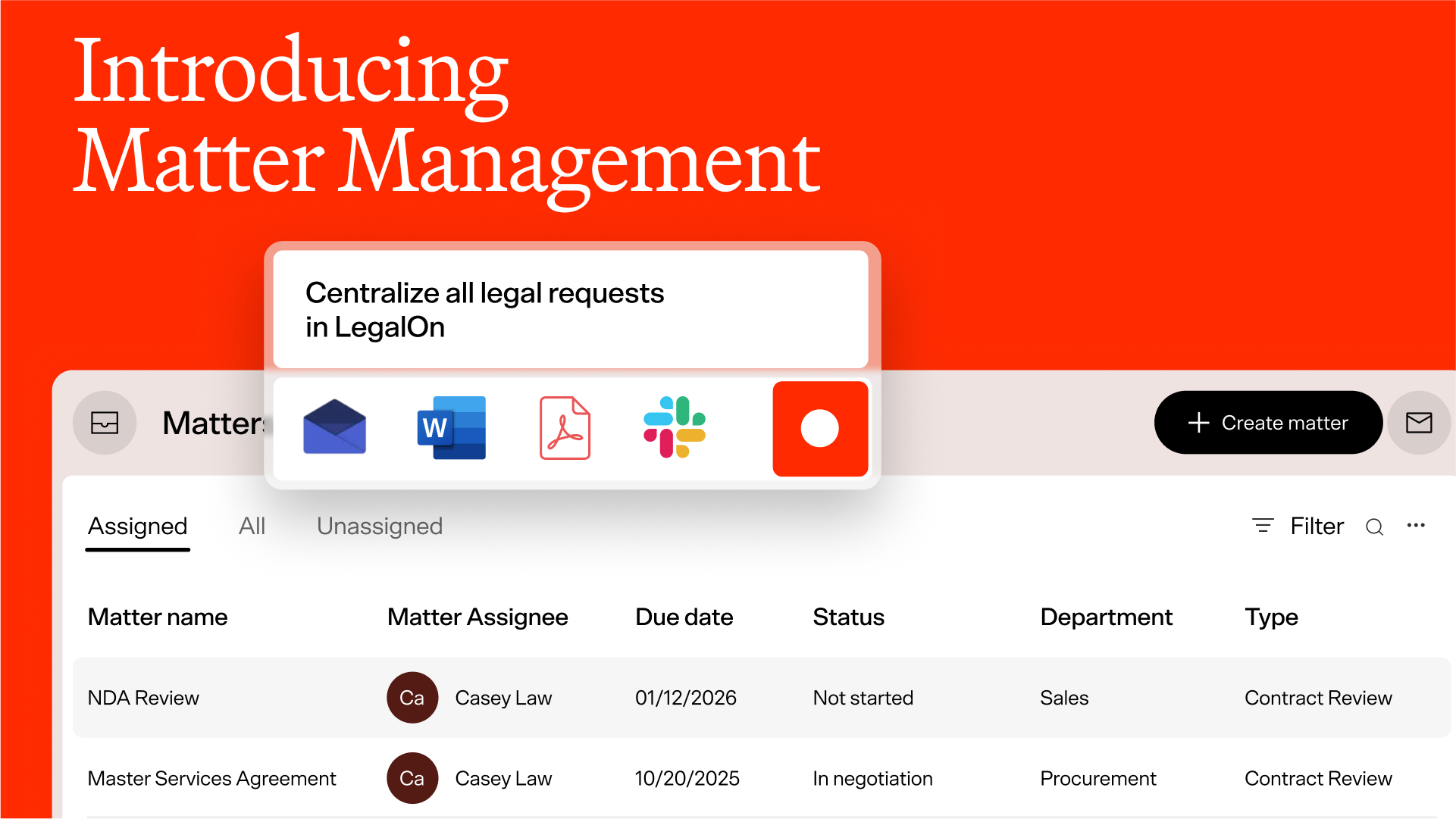Switch to the Unassigned tab

tap(380, 527)
